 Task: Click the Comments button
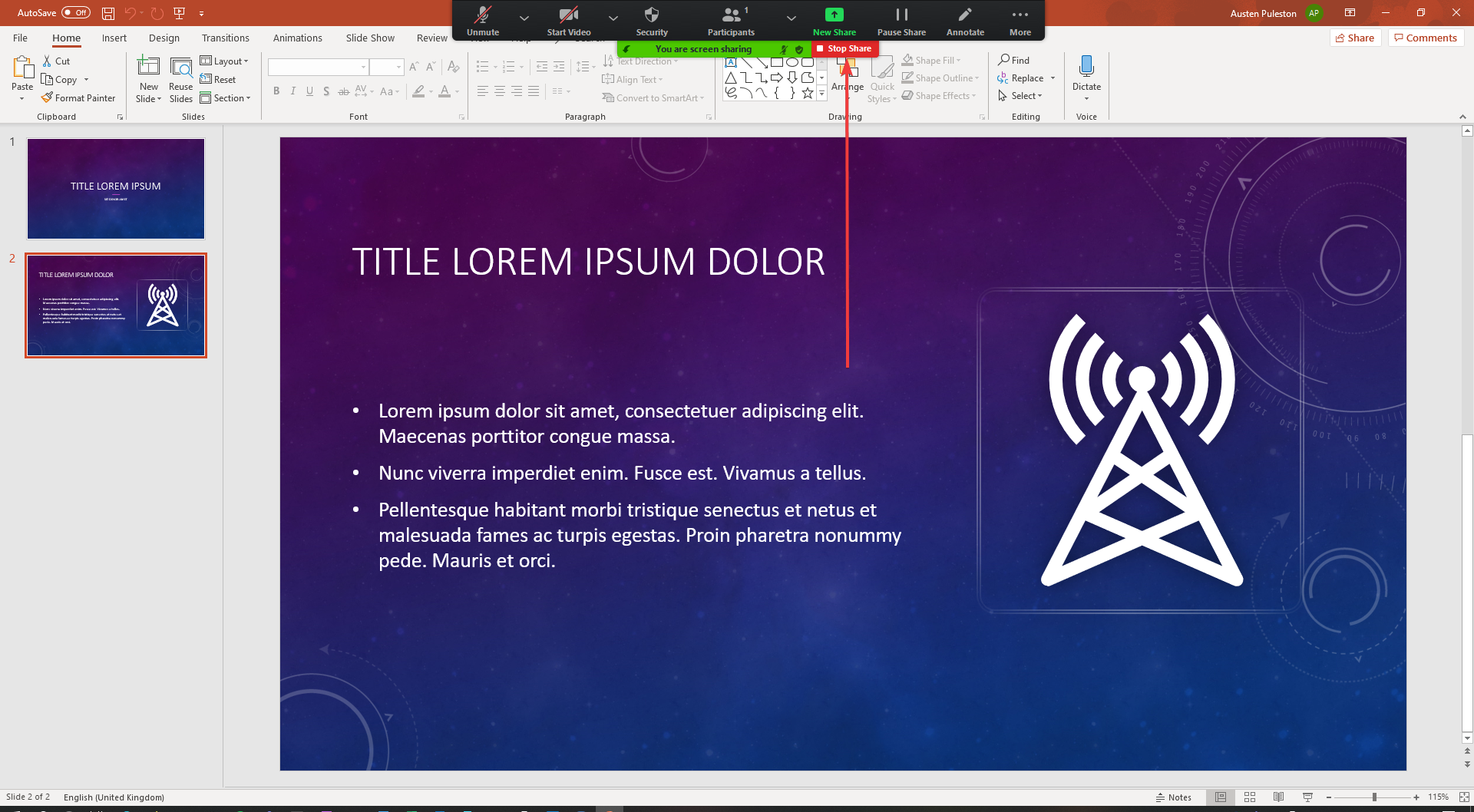click(1426, 38)
